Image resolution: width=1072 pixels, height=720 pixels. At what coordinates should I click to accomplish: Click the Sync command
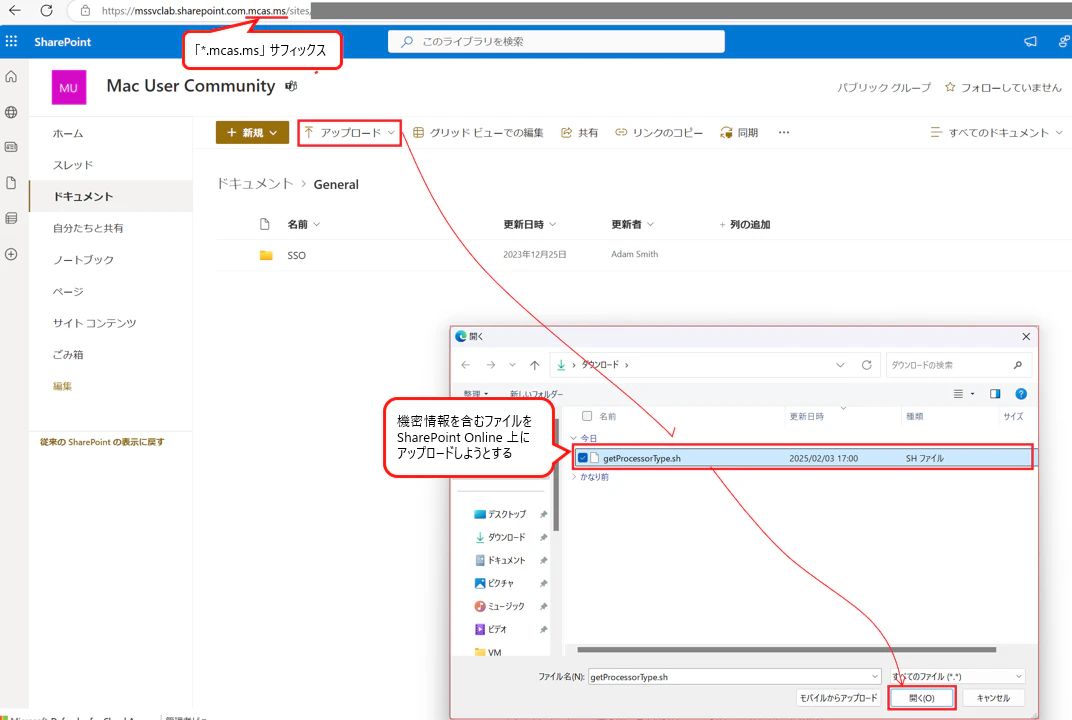coord(739,133)
